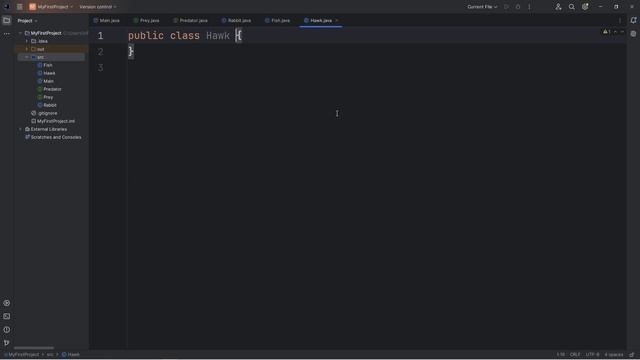Open the Services tool window
Viewport: 640px width, 360px height.
point(7,303)
